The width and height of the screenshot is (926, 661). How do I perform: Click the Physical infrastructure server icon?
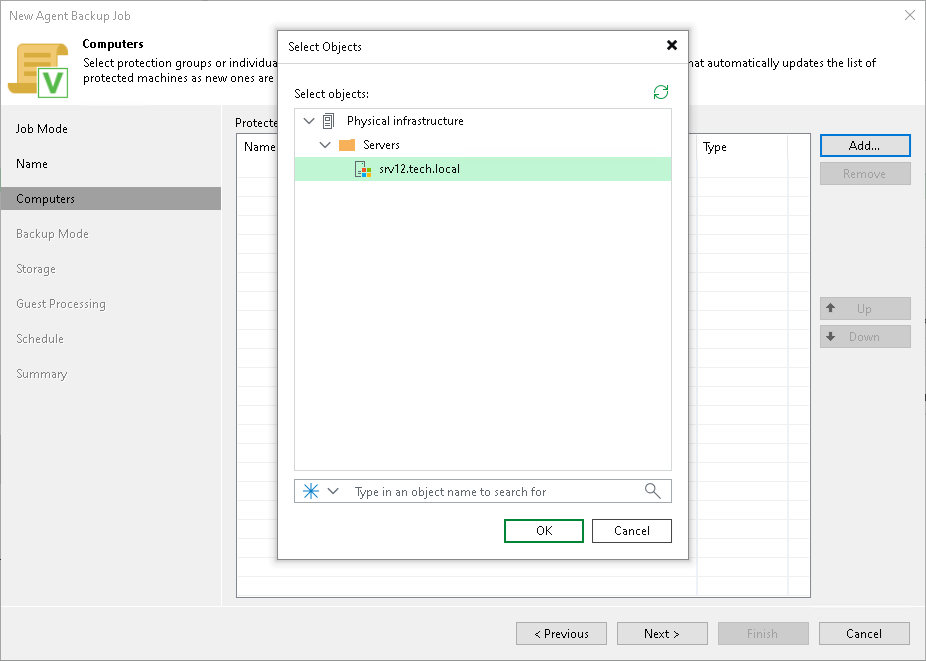tap(330, 121)
